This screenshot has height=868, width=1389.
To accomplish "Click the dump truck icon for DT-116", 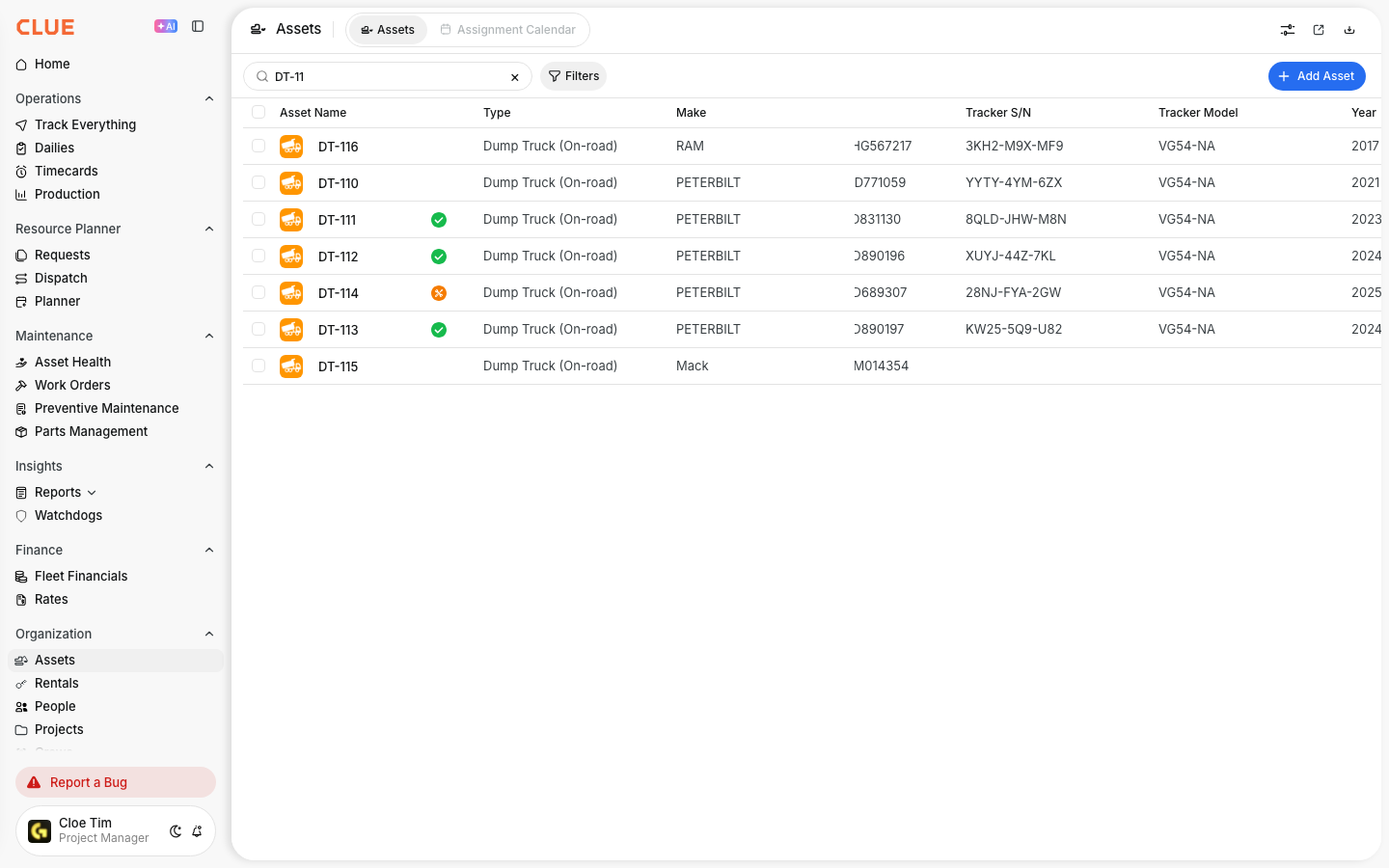I will pos(291,147).
